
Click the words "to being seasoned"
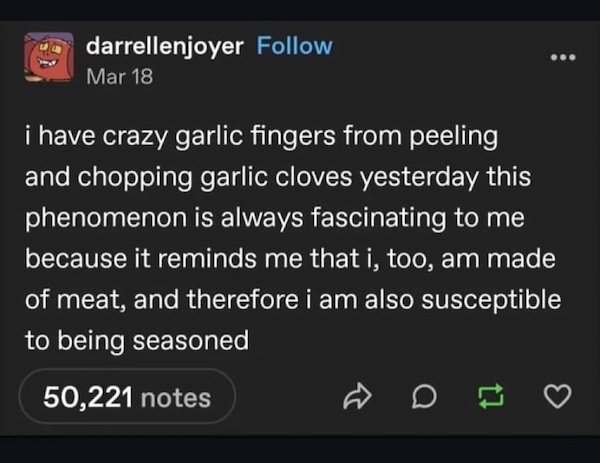[135, 341]
